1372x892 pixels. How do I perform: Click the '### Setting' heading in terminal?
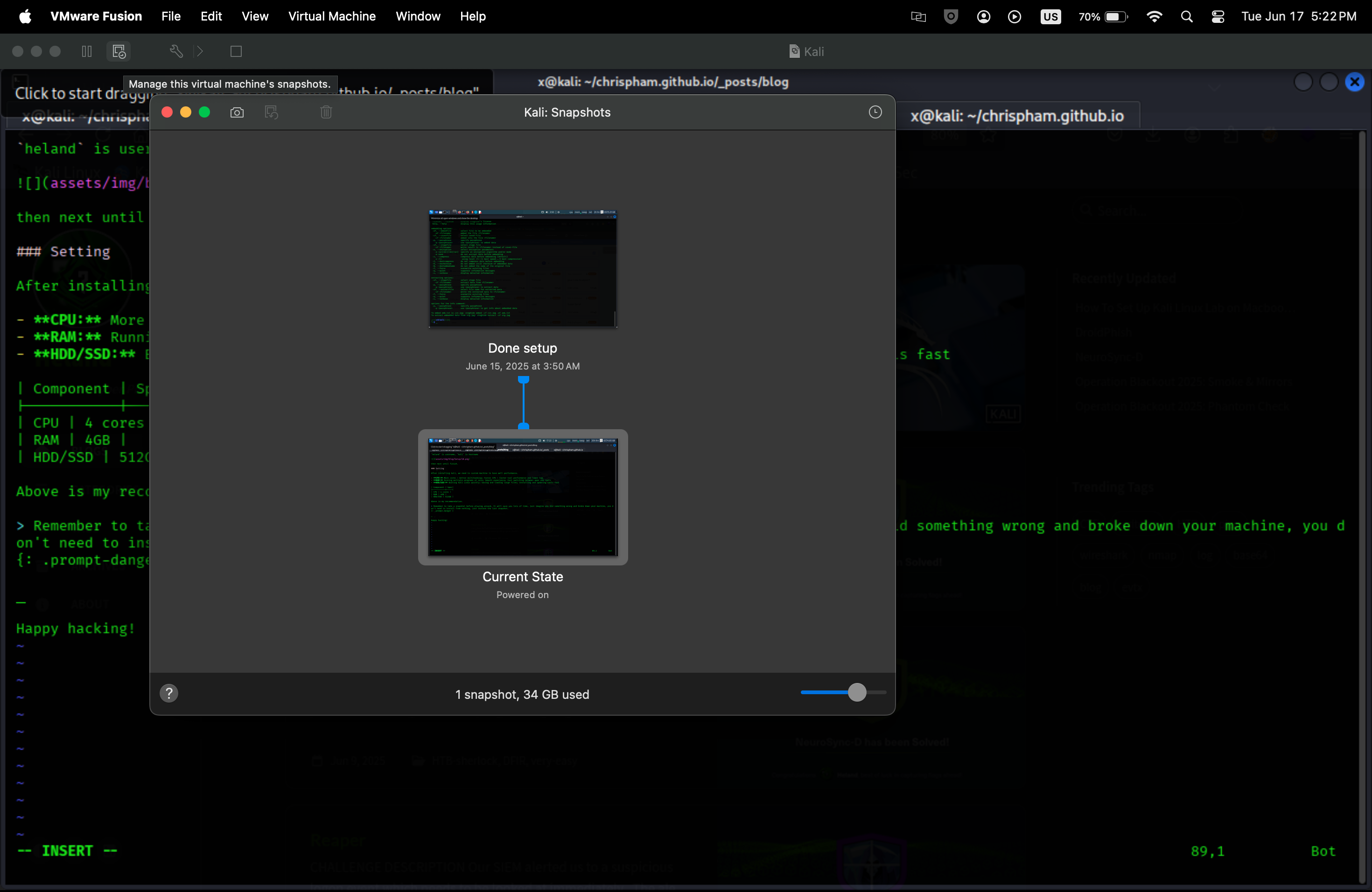tap(63, 251)
